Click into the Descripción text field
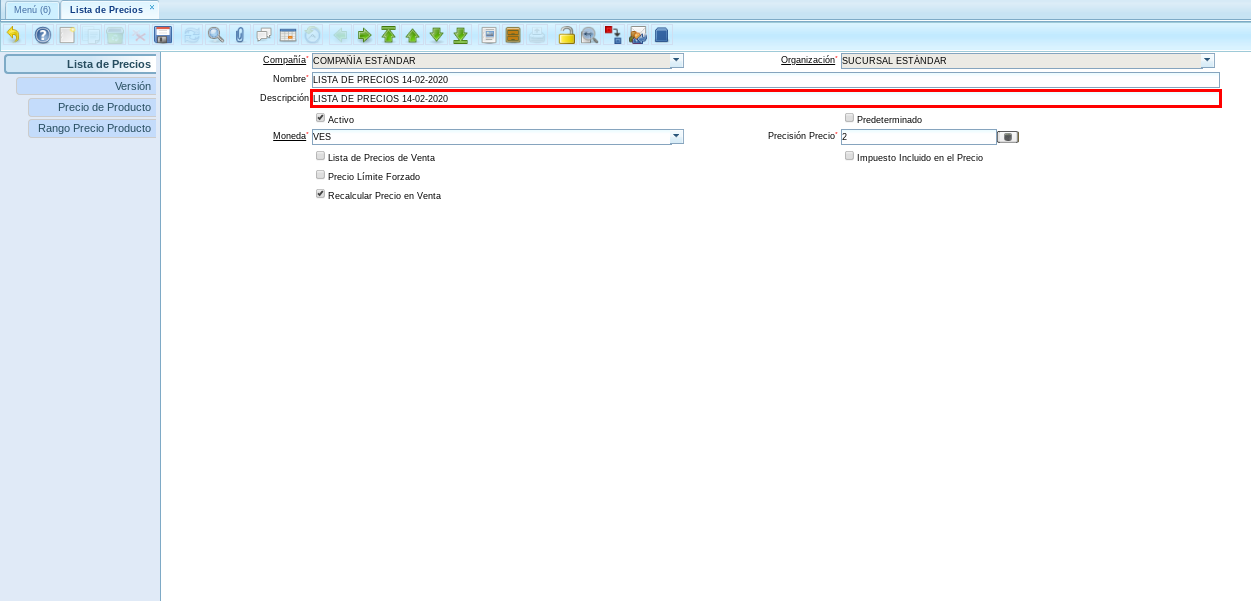Viewport: 1251px width, 601px height. point(766,99)
